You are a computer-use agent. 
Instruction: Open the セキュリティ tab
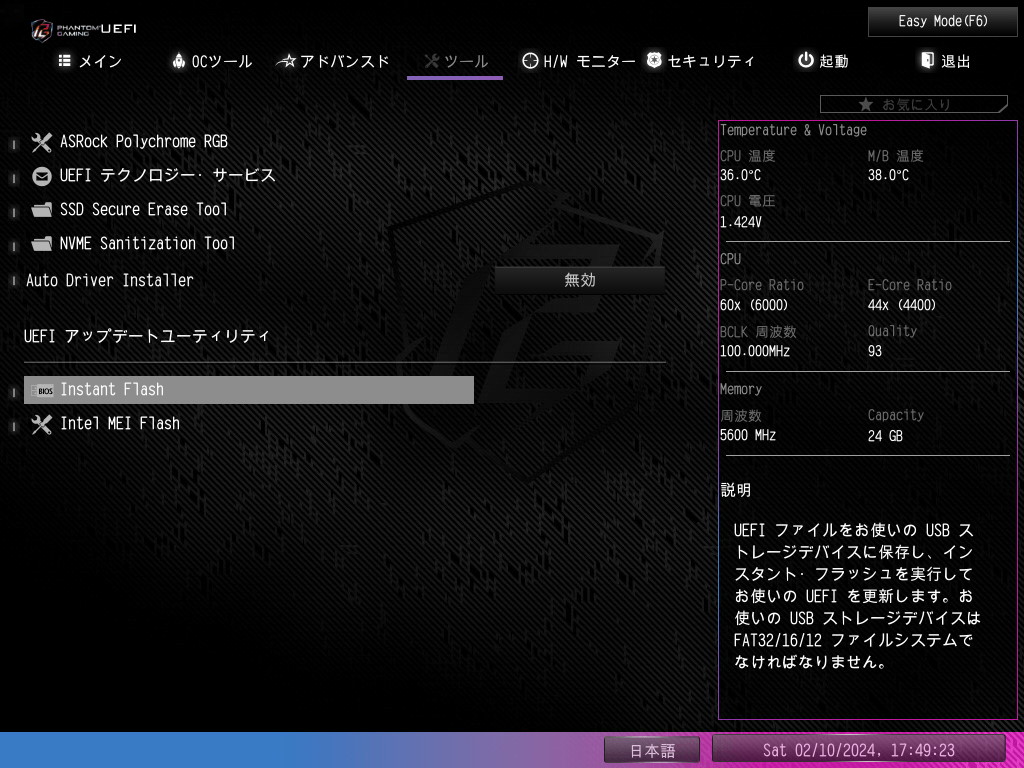[700, 61]
